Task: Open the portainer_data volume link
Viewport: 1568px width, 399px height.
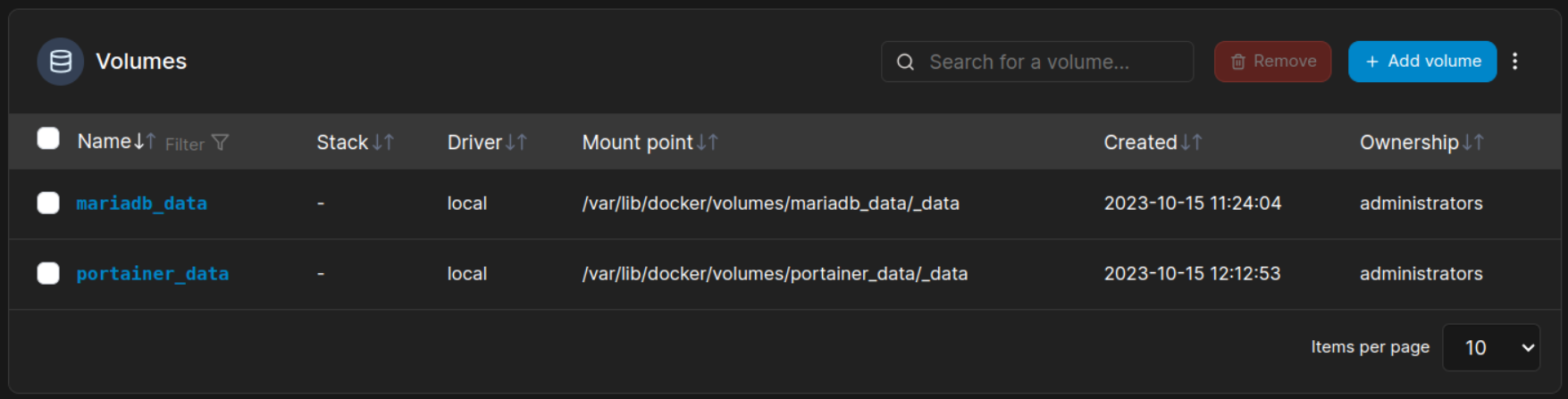Action: [x=152, y=274]
